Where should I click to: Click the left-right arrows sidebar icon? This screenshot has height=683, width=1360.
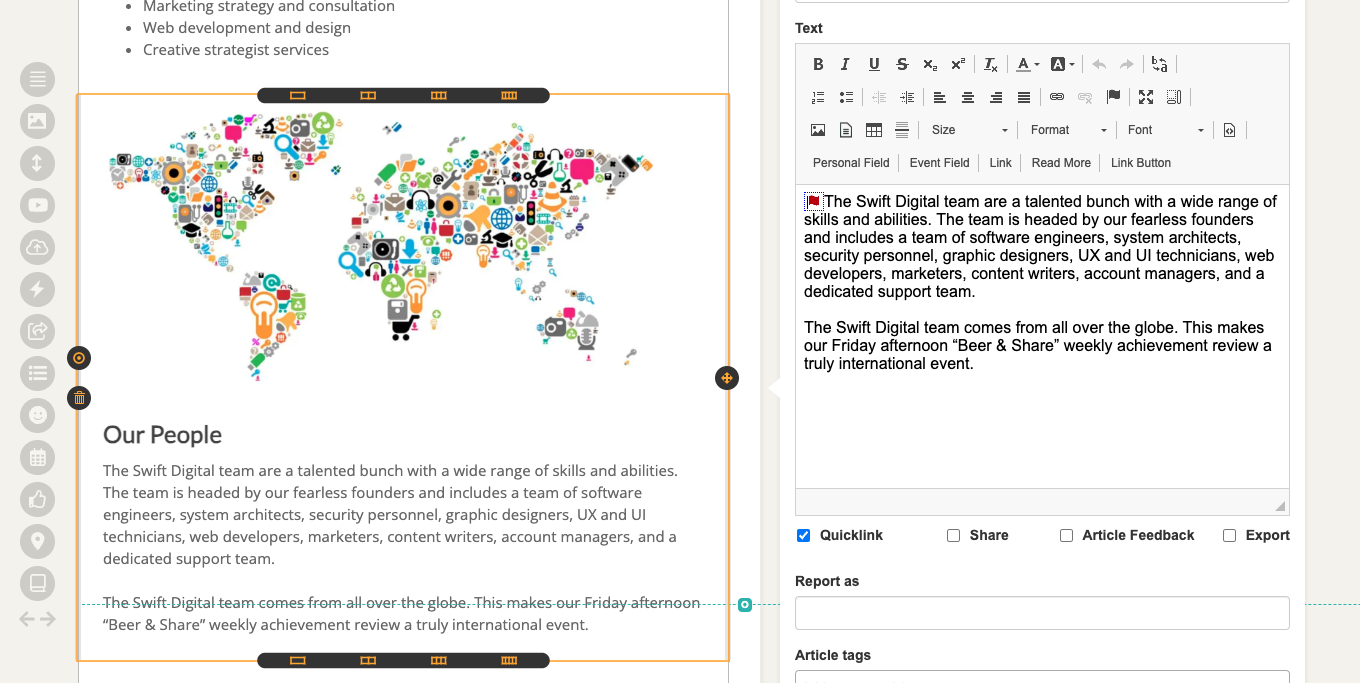(38, 619)
